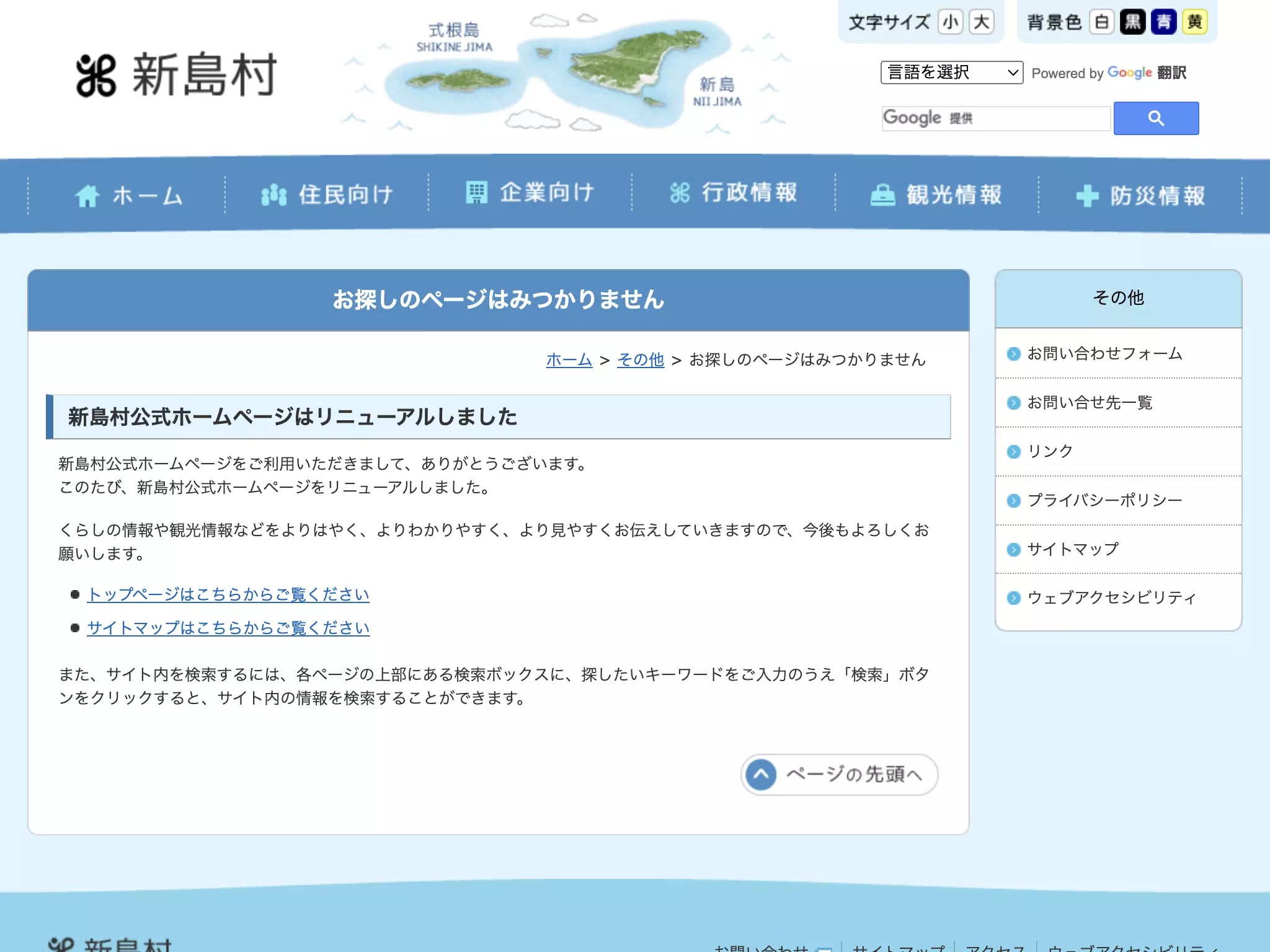The image size is (1270, 952).
Task: Open the 観光情報 navigation menu item
Action: (x=937, y=195)
